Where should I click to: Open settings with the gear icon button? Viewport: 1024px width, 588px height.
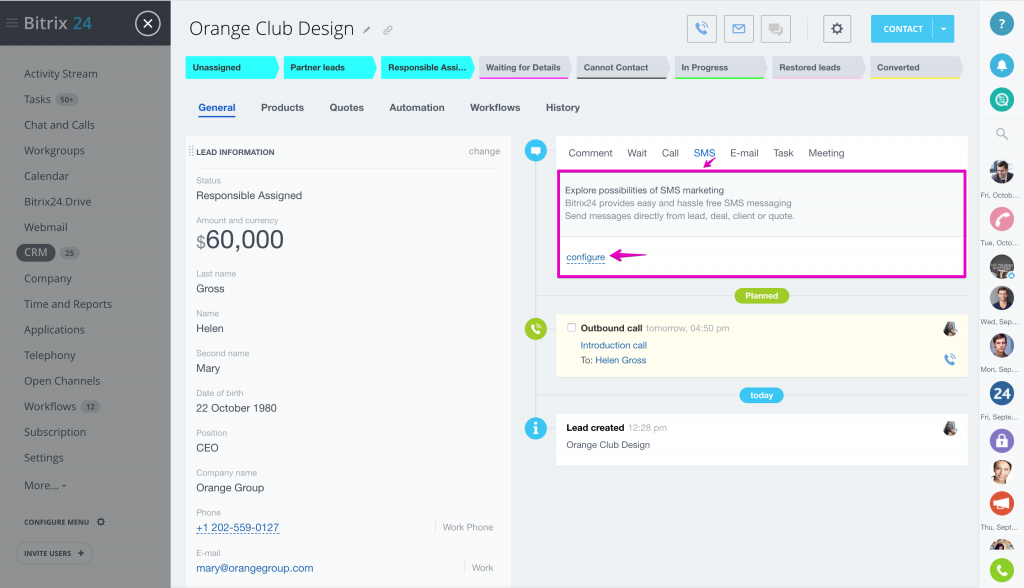pos(837,29)
